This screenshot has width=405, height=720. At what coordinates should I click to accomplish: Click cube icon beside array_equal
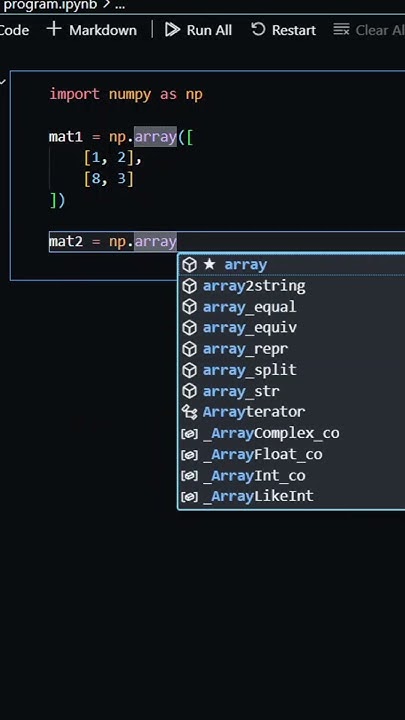pos(189,307)
